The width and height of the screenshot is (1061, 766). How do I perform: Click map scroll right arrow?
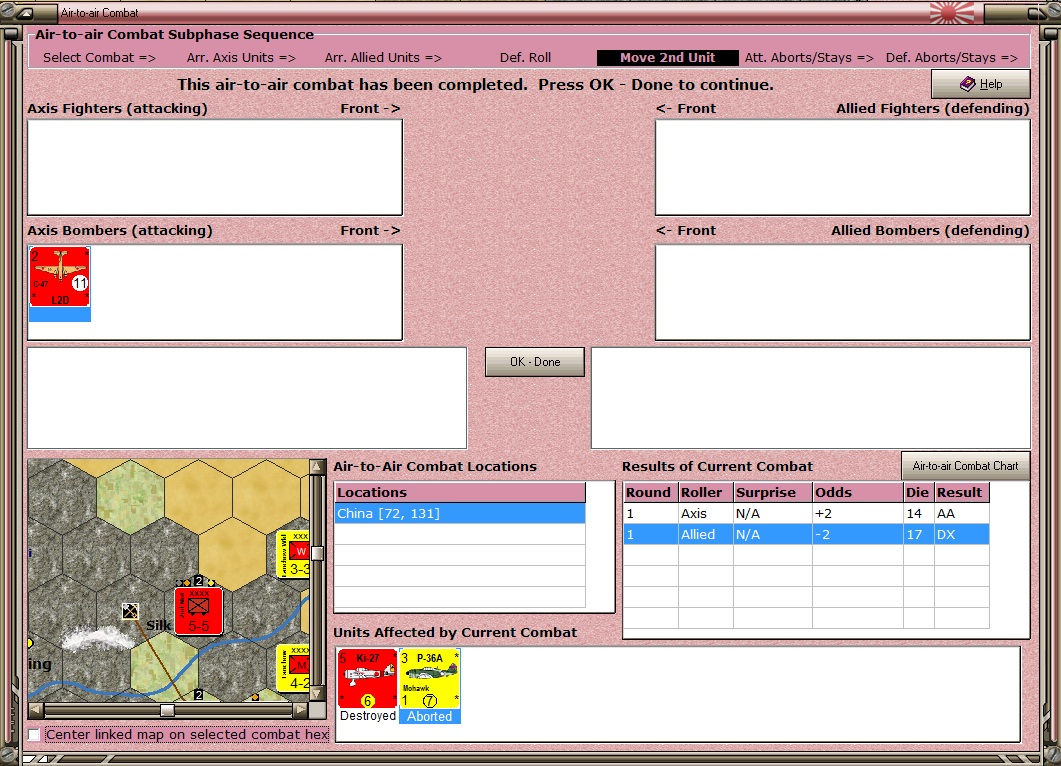[x=300, y=710]
